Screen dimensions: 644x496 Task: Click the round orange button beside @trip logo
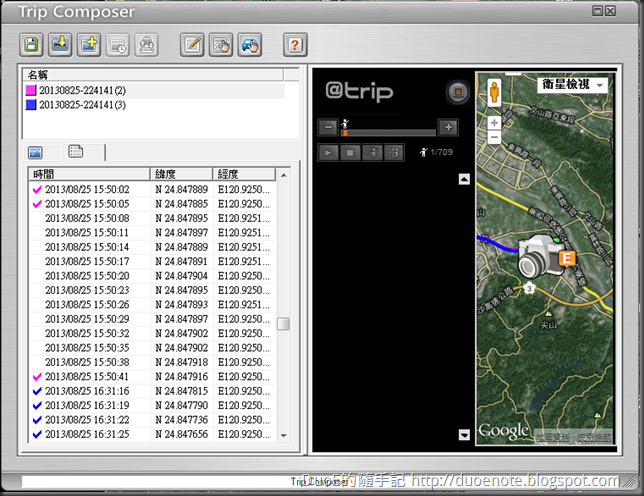[x=456, y=93]
